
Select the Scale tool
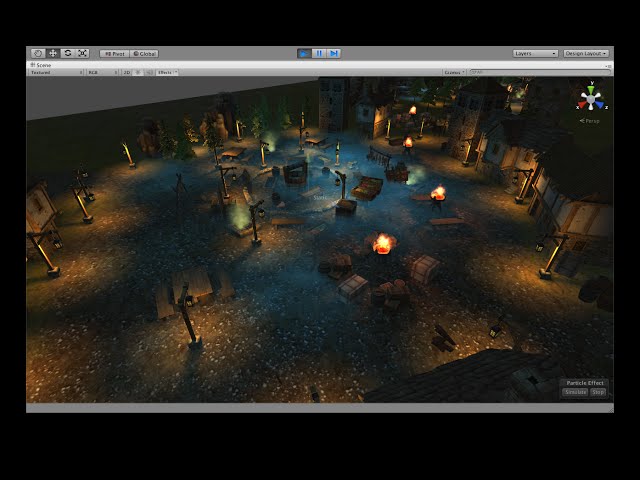82,53
